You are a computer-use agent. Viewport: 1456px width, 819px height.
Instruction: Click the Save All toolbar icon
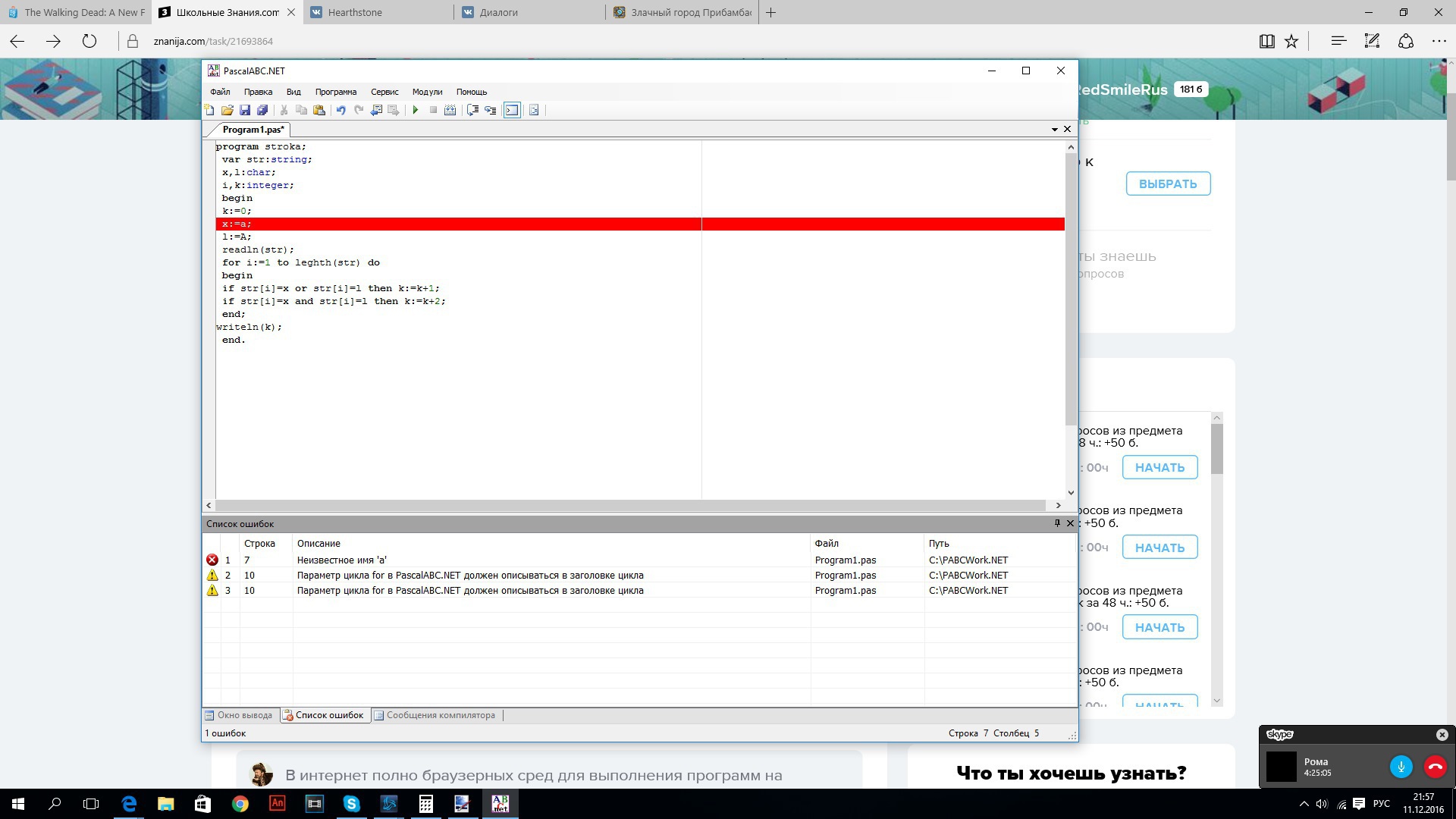(262, 110)
